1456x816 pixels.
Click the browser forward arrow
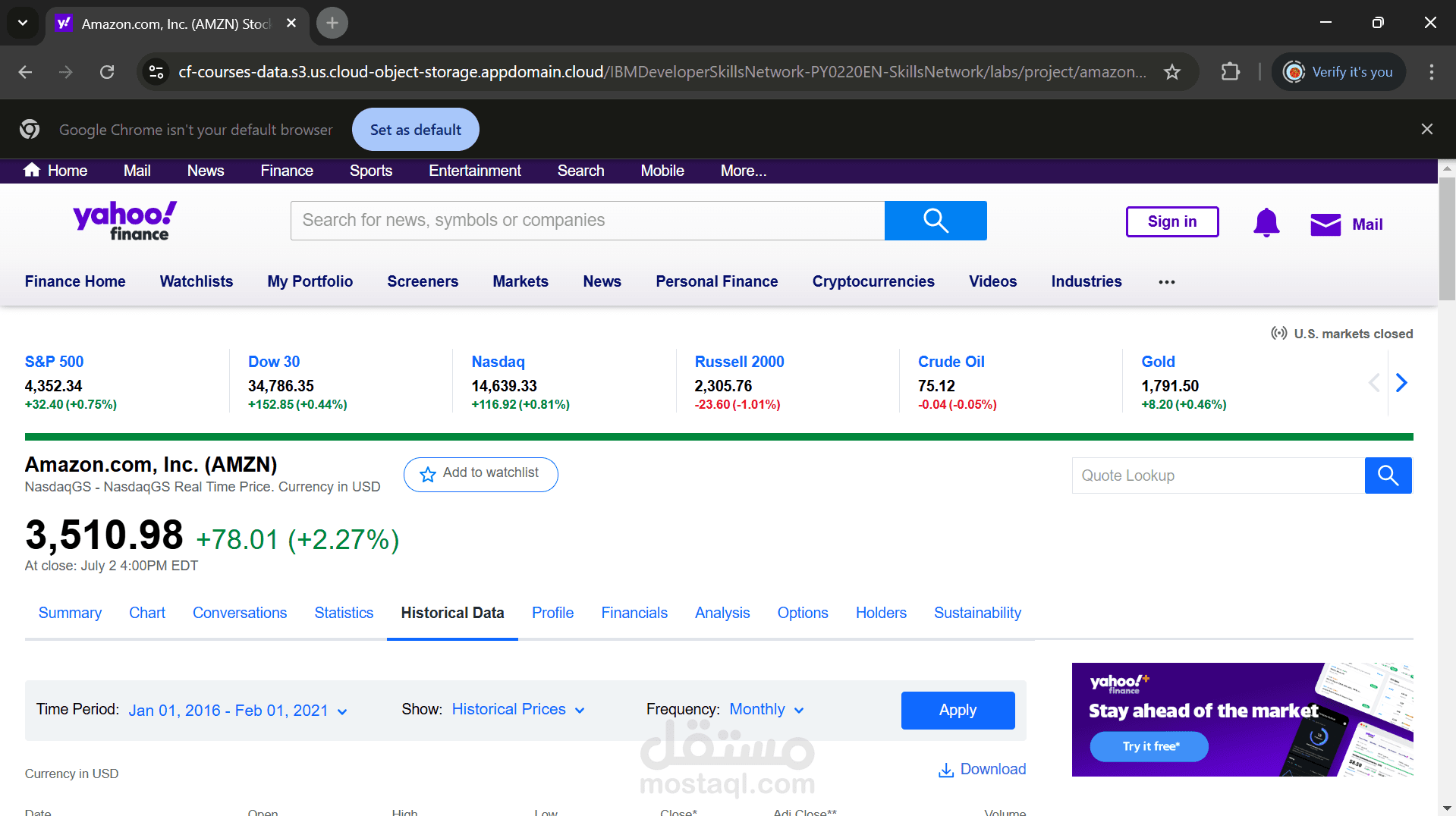point(66,72)
